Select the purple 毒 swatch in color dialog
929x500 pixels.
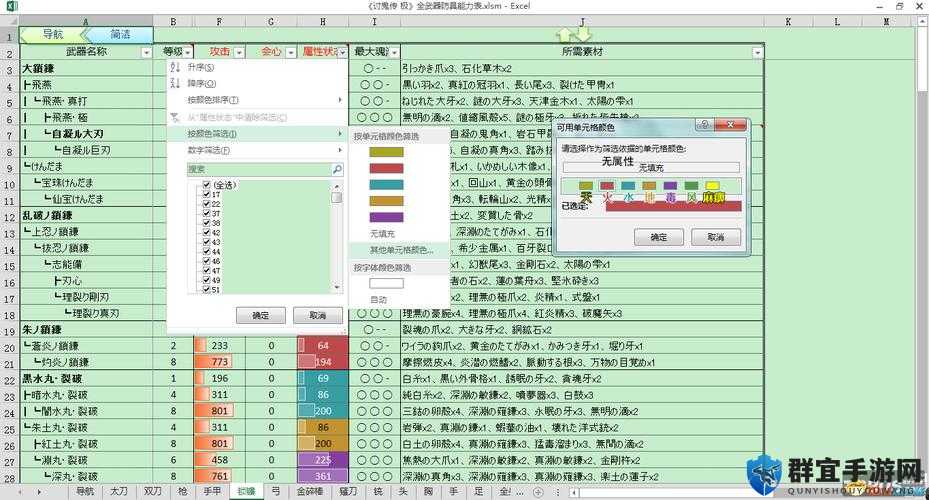point(670,186)
